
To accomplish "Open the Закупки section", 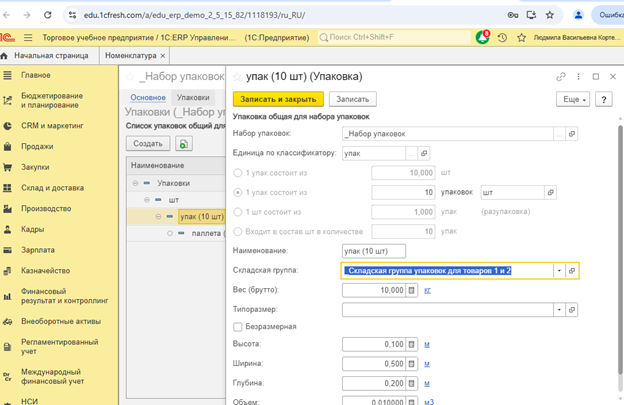I will pyautogui.click(x=35, y=167).
